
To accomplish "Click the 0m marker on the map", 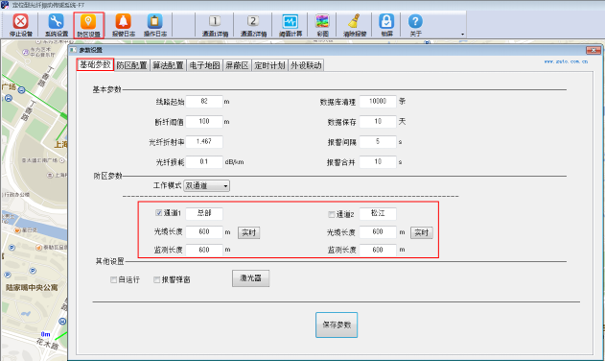I will coord(46,334).
